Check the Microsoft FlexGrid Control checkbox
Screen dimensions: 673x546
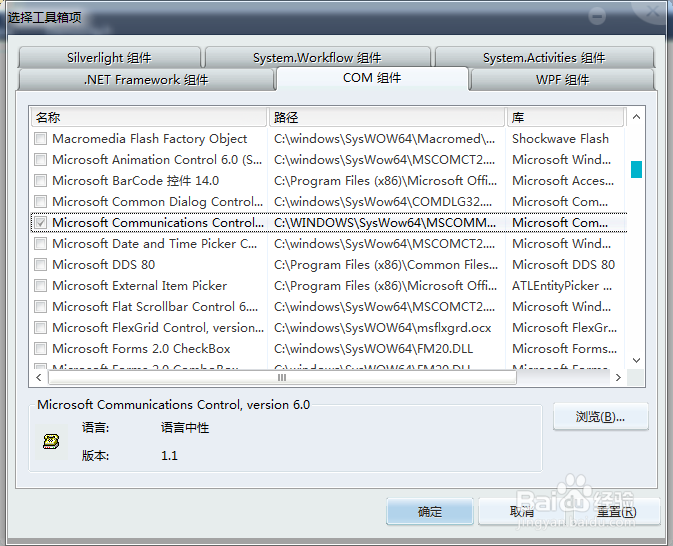(x=40, y=328)
